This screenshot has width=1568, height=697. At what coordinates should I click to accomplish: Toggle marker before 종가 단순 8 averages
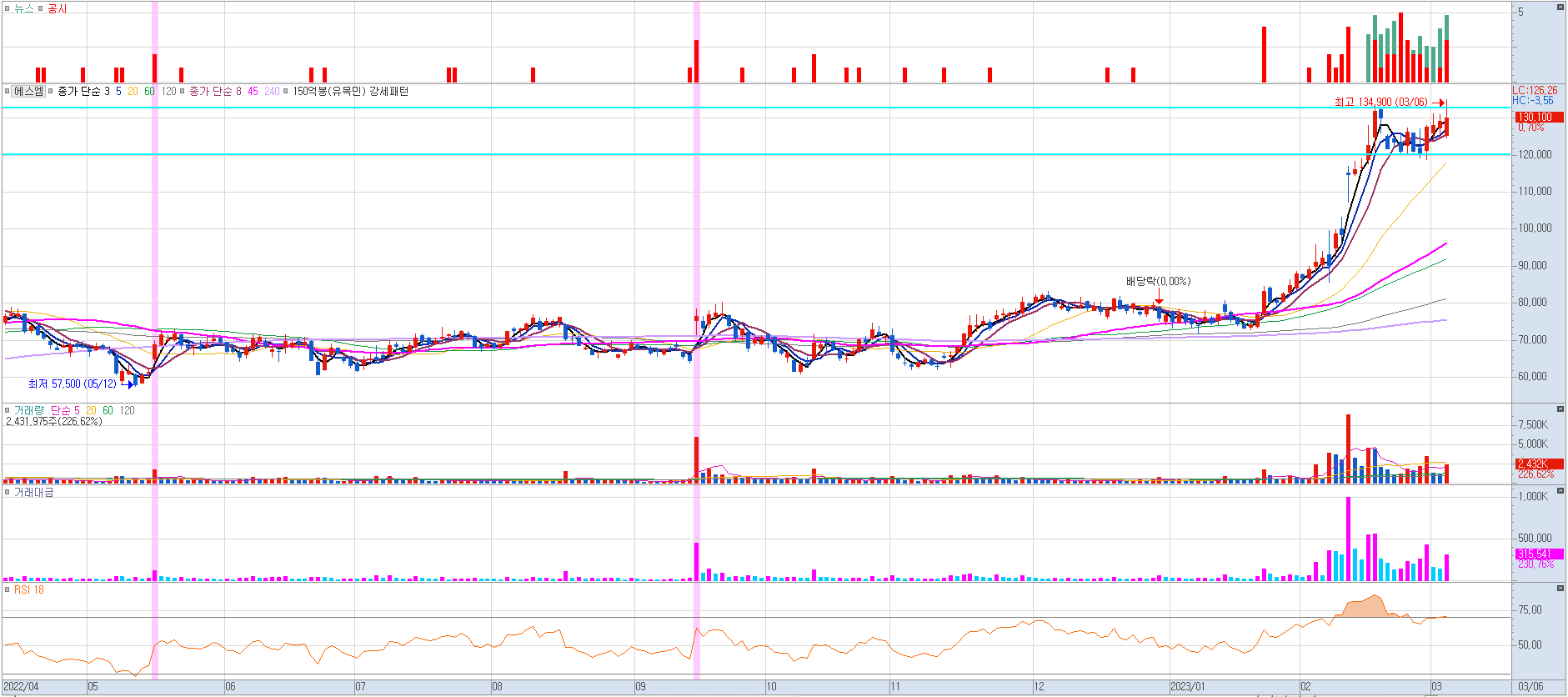point(183,91)
